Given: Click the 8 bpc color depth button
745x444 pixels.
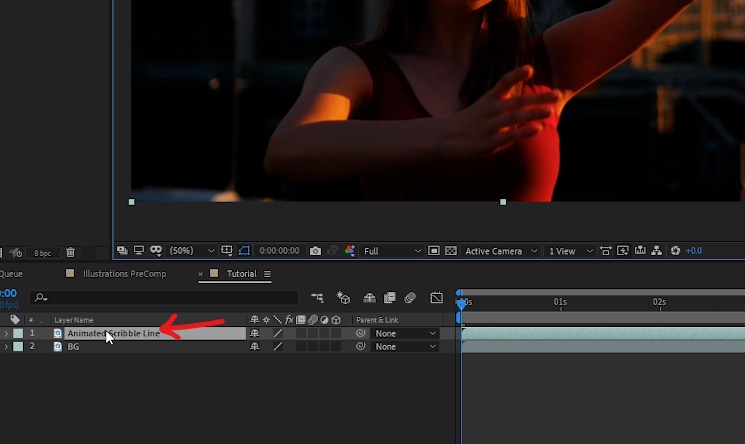Looking at the screenshot, I should pos(42,253).
